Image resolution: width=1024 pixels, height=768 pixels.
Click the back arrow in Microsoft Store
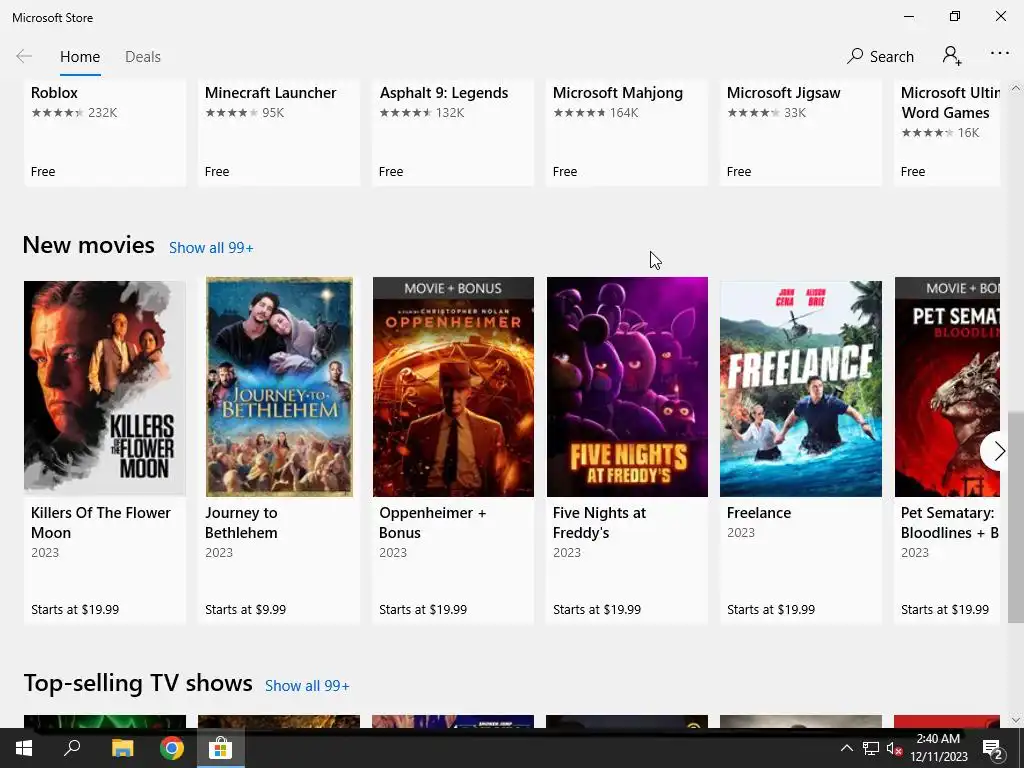click(x=24, y=56)
